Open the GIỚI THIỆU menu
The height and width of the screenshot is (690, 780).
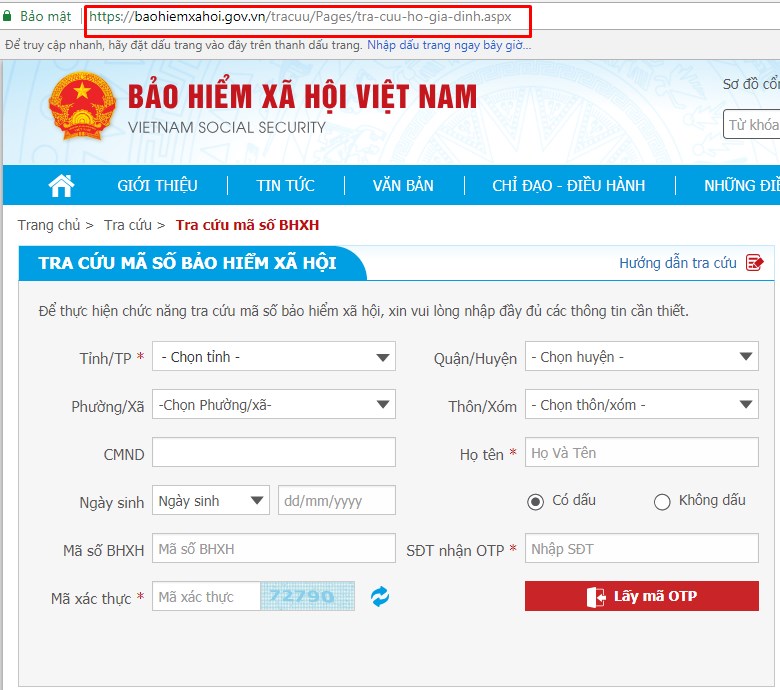pos(157,186)
